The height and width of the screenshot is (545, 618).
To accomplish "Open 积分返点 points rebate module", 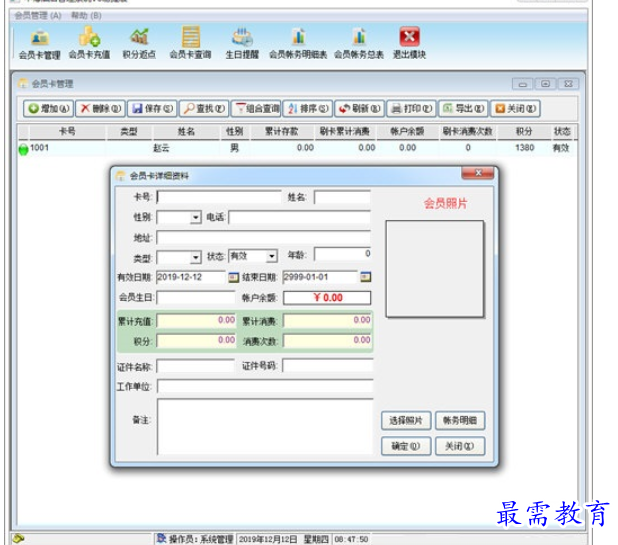I will click(x=139, y=43).
